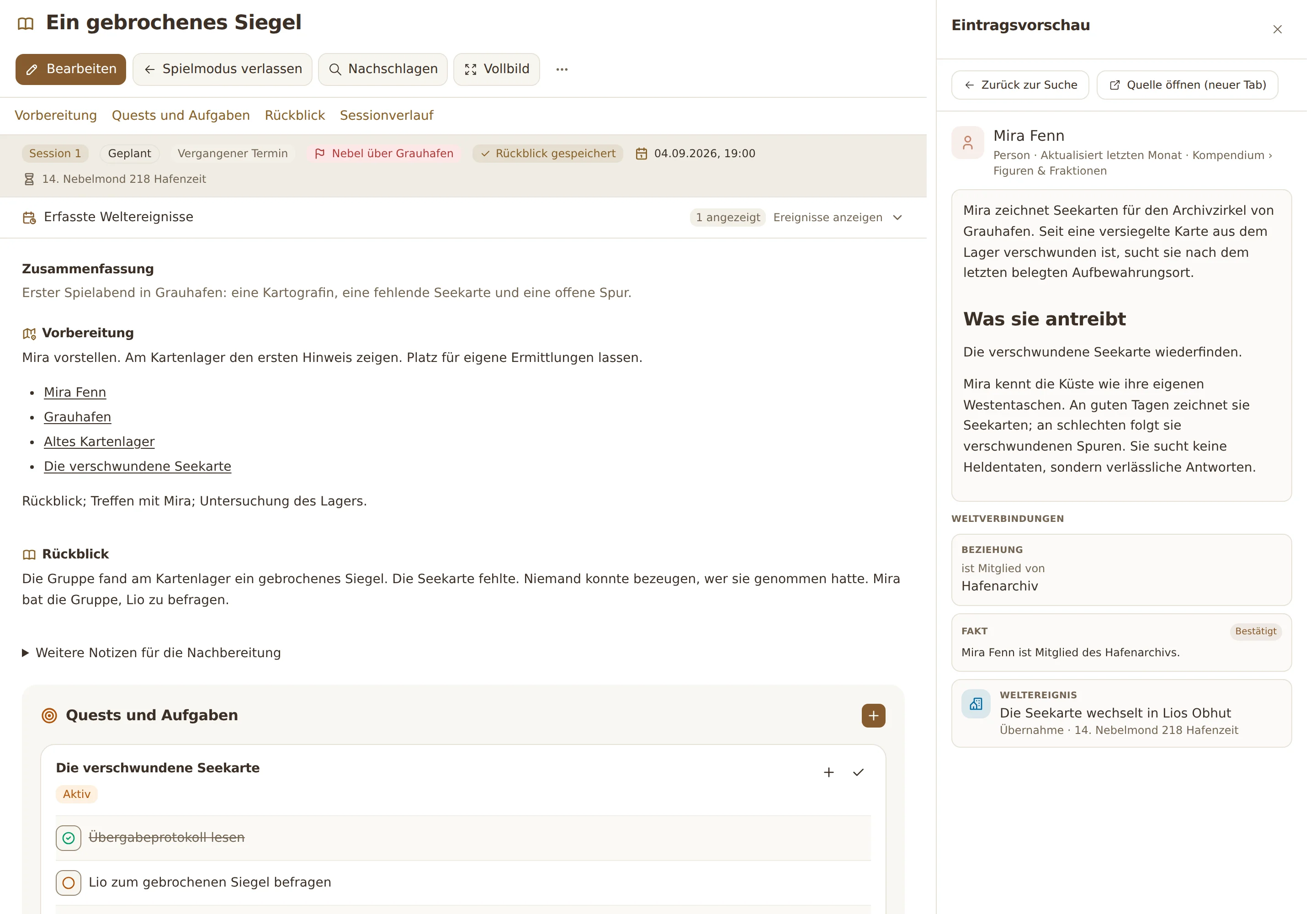Image resolution: width=1316 pixels, height=914 pixels.
Task: Open source via Quelle öffnen (neuer Tab)
Action: coord(1187,85)
